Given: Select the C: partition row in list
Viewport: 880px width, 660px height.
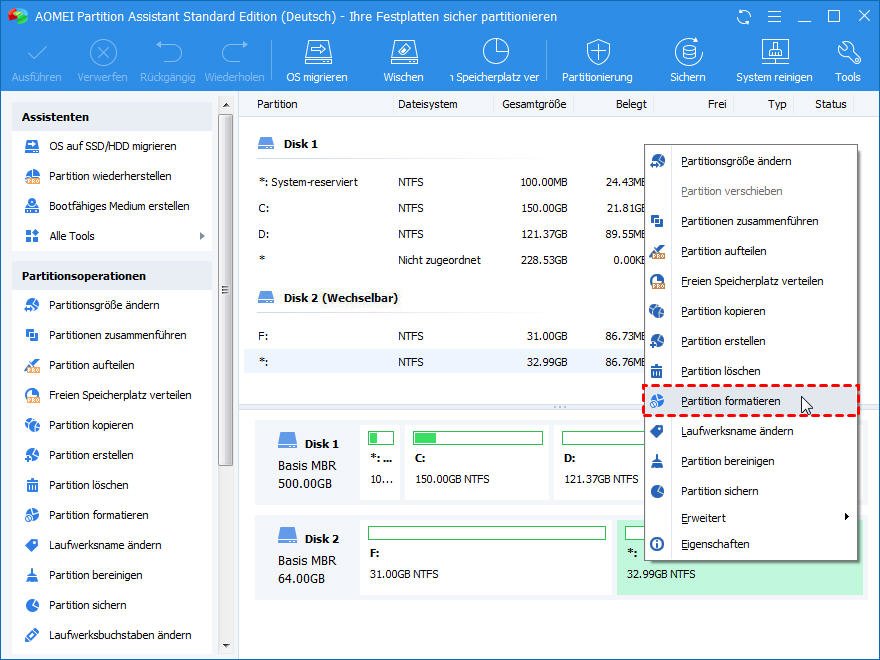Looking at the screenshot, I should [x=444, y=208].
